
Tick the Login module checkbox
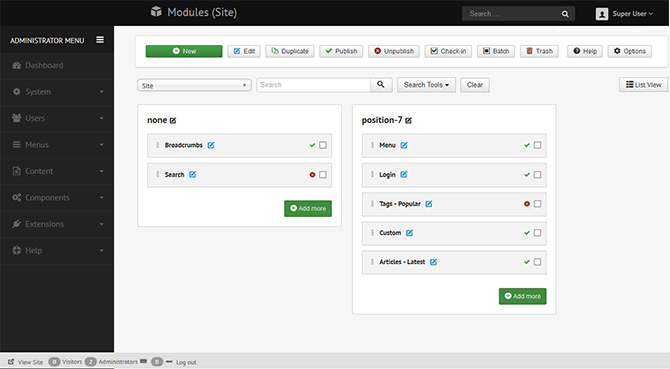538,175
